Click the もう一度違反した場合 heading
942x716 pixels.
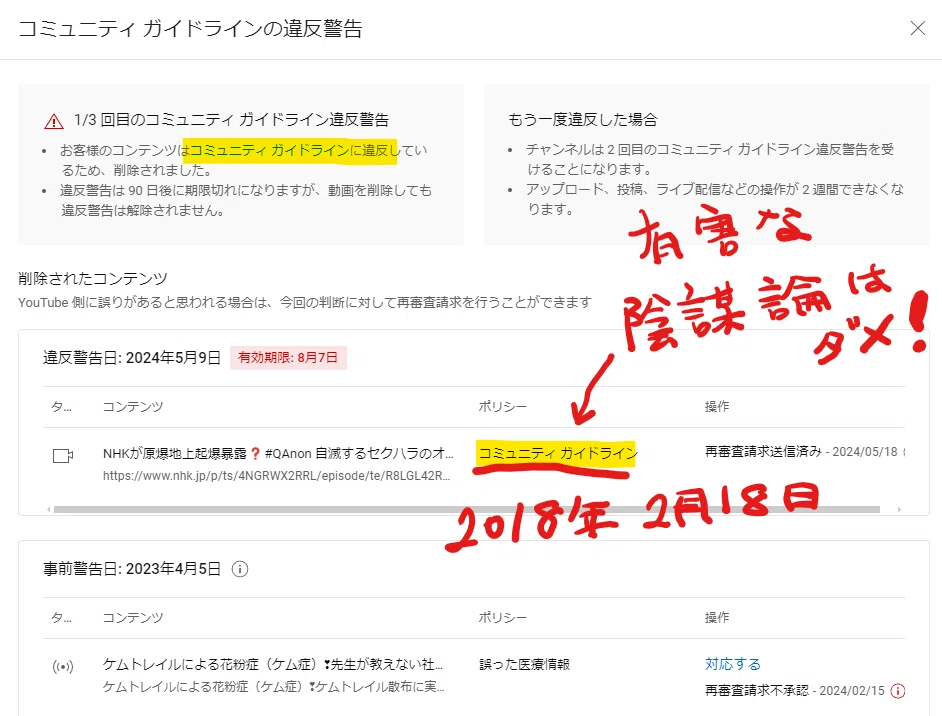[x=583, y=120]
